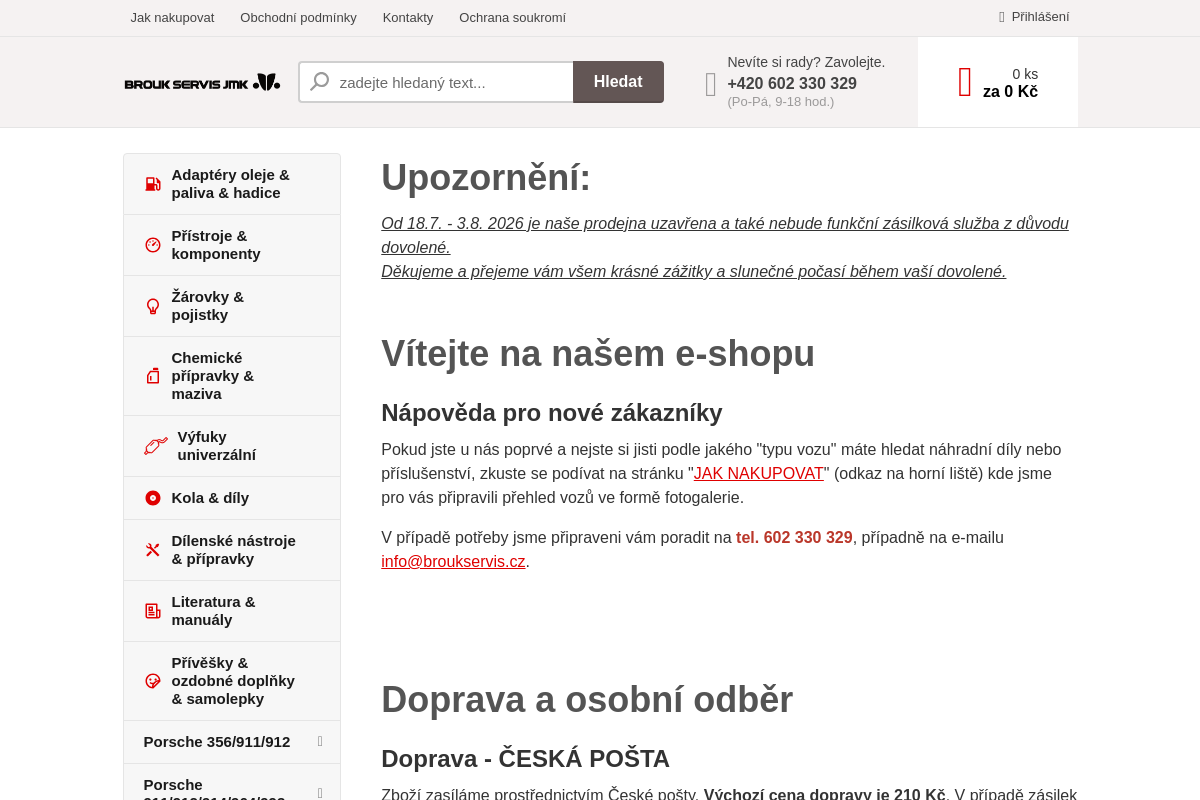Click the exhaust pipe icon beside Výfuky univerzální
Screen dimensions: 1200x800
click(156, 446)
